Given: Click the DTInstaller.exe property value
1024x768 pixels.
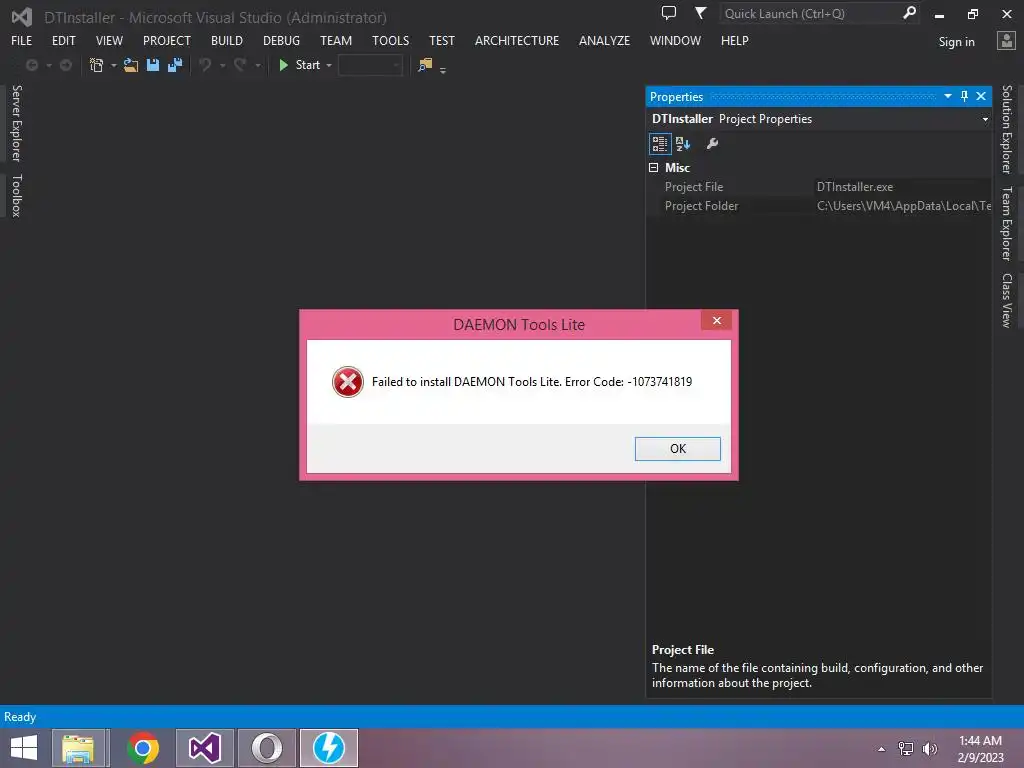Looking at the screenshot, I should point(854,187).
